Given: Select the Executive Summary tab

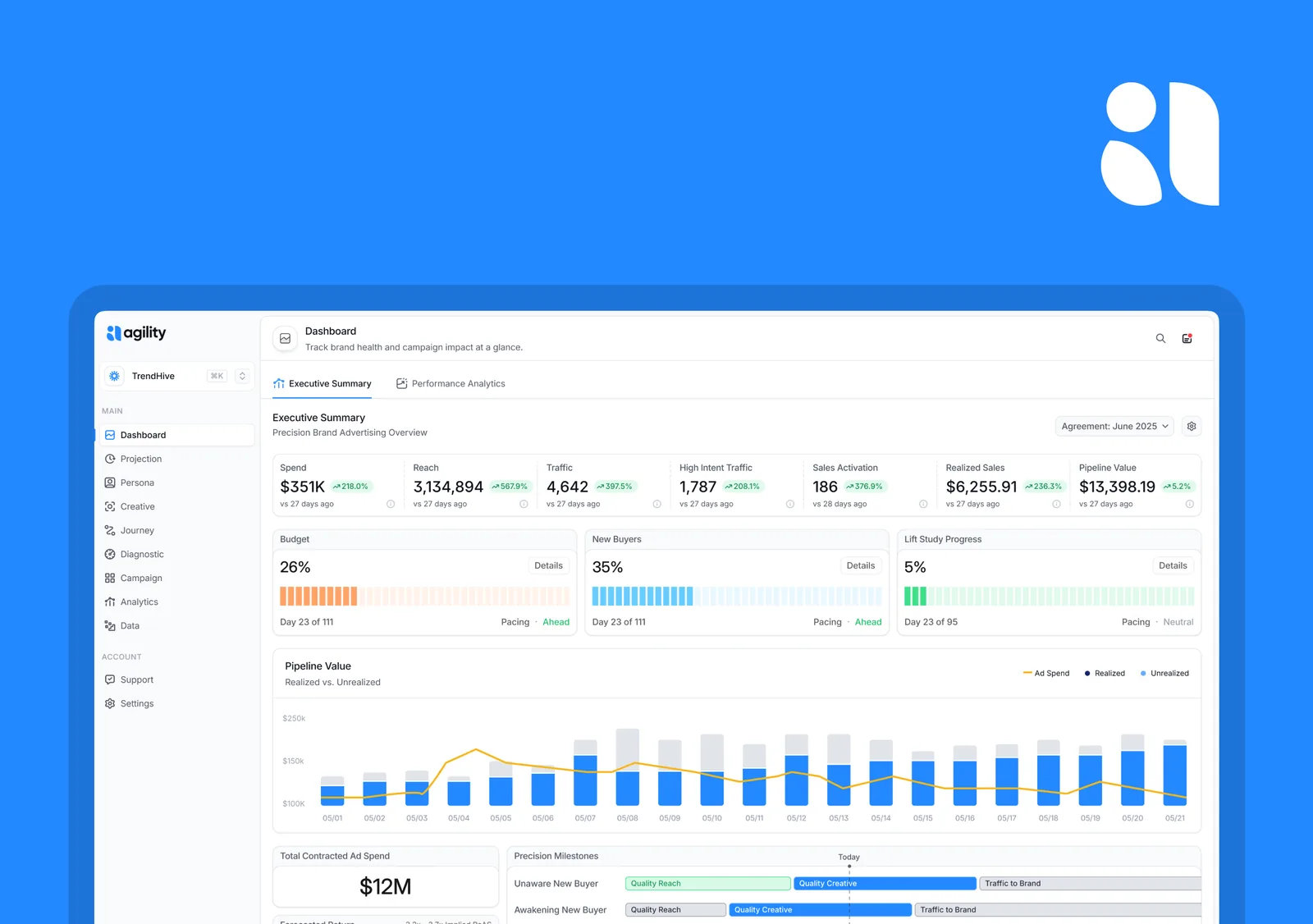Looking at the screenshot, I should click(x=323, y=383).
